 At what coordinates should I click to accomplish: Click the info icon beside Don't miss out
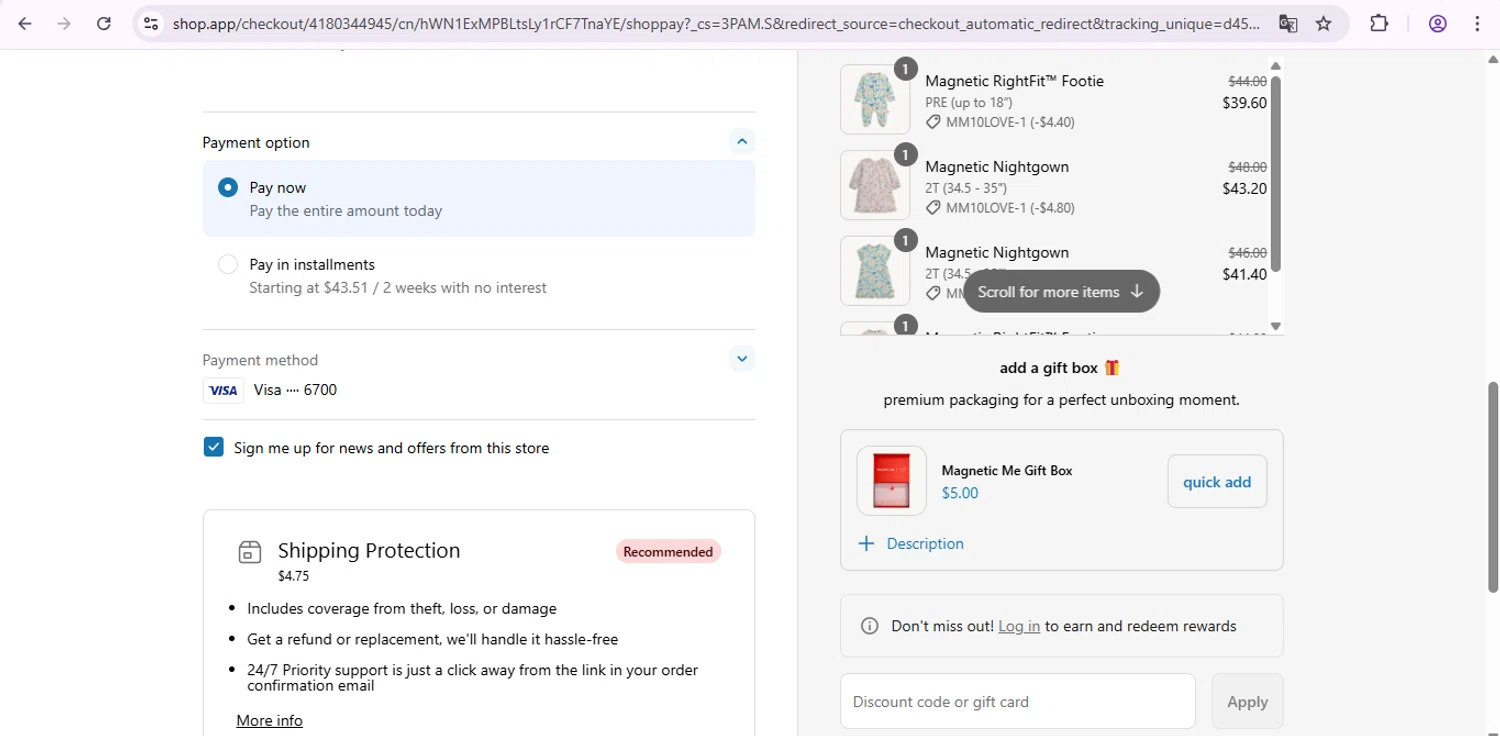tap(870, 626)
